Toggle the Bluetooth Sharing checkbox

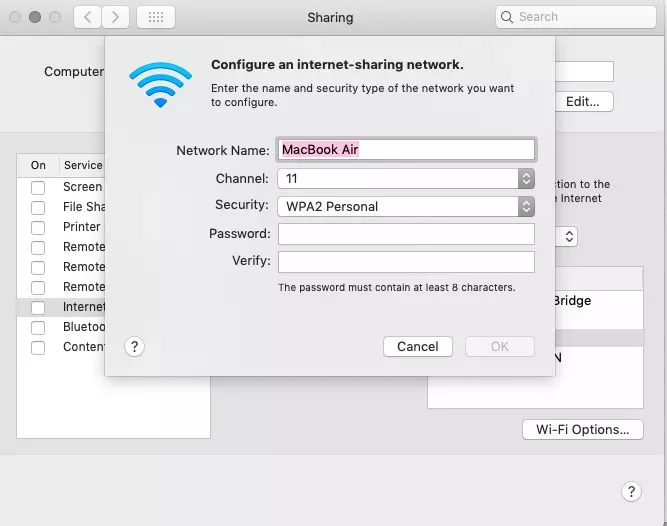38,327
